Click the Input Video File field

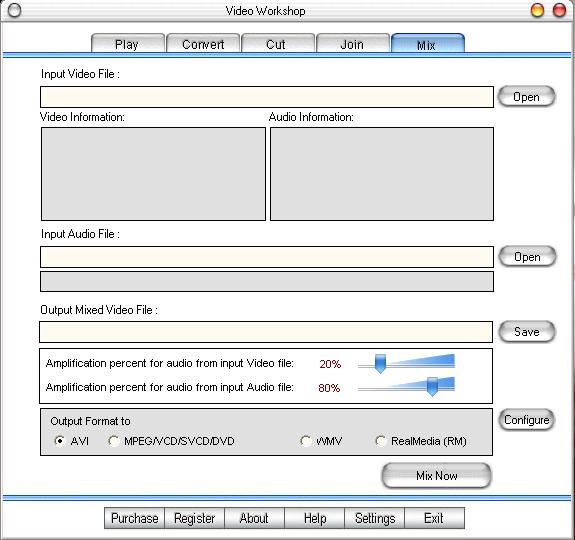[267, 97]
